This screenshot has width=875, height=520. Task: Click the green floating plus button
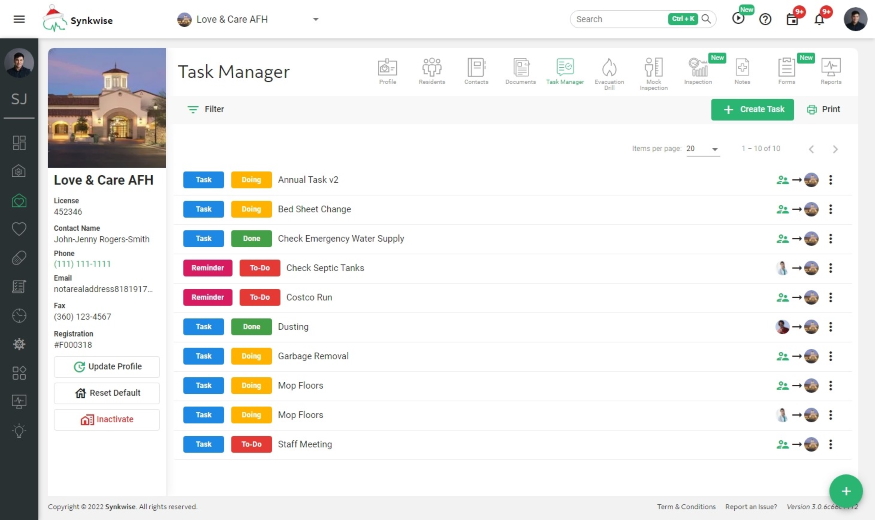(x=846, y=491)
